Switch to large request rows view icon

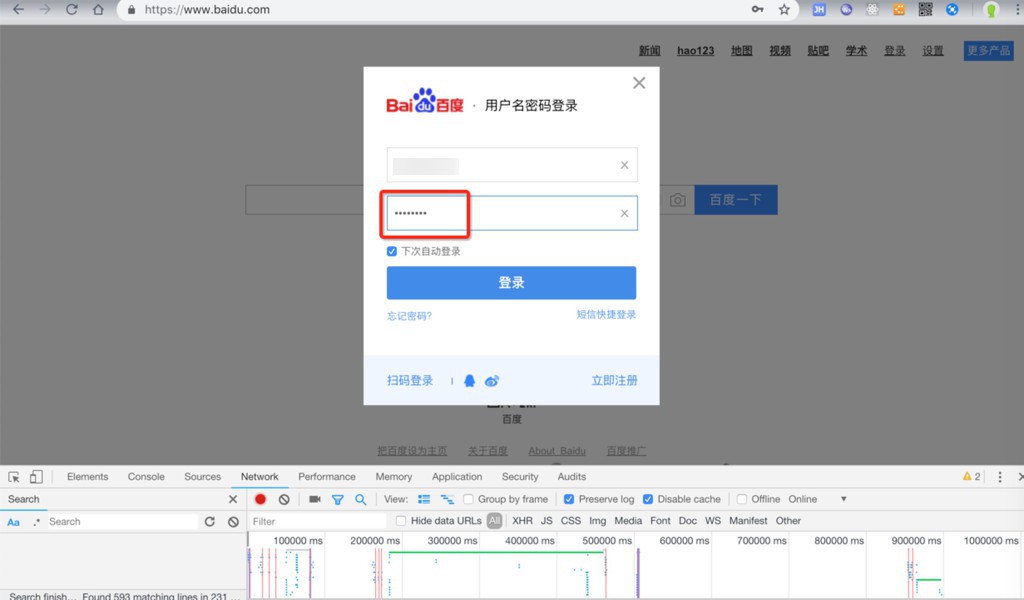pos(424,499)
